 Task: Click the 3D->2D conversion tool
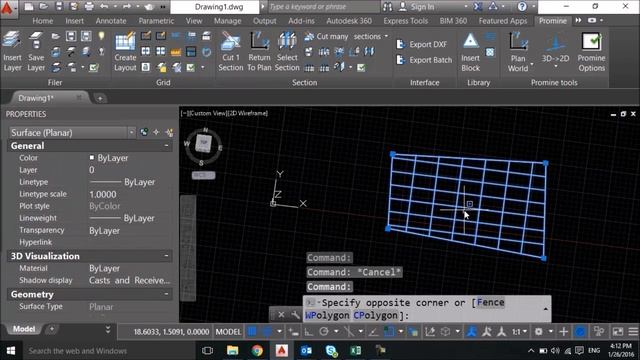[x=555, y=49]
